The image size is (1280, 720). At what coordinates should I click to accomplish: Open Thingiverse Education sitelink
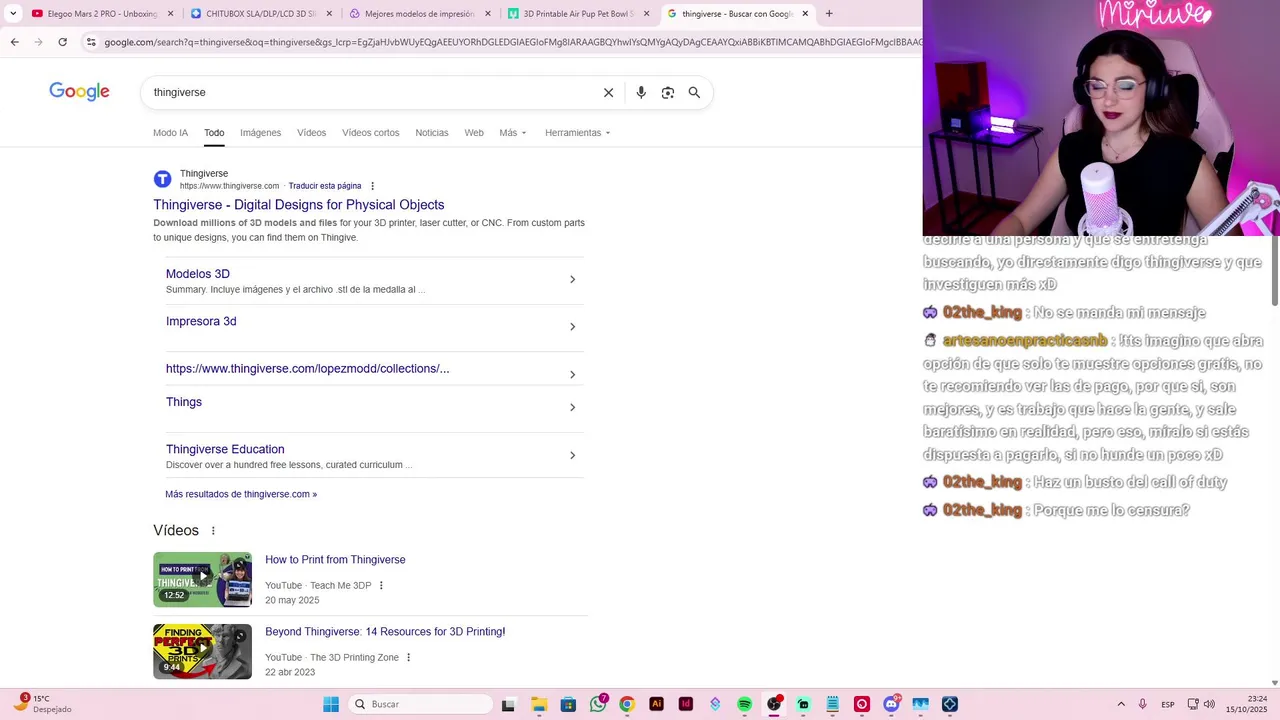point(225,450)
